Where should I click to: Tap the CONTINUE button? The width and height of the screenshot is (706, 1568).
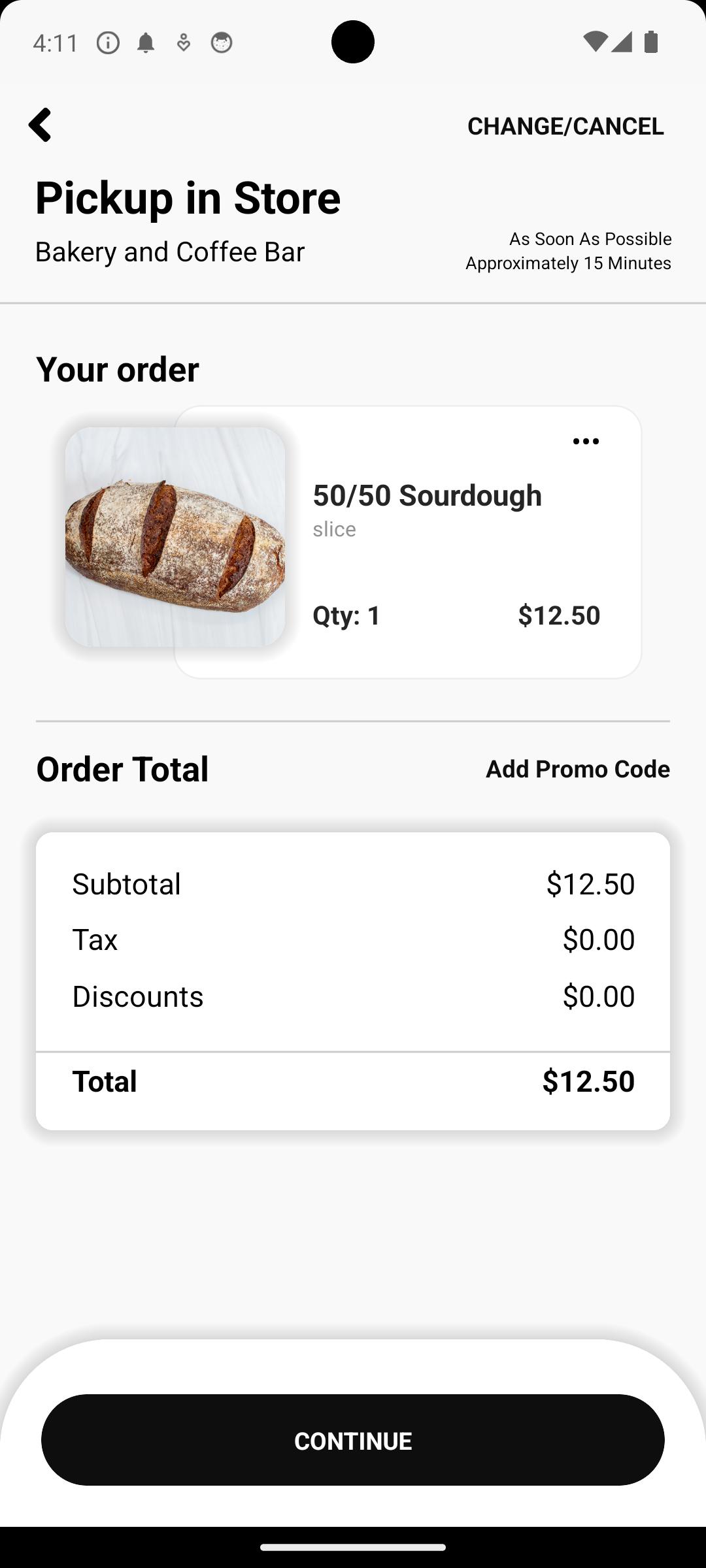point(353,1440)
